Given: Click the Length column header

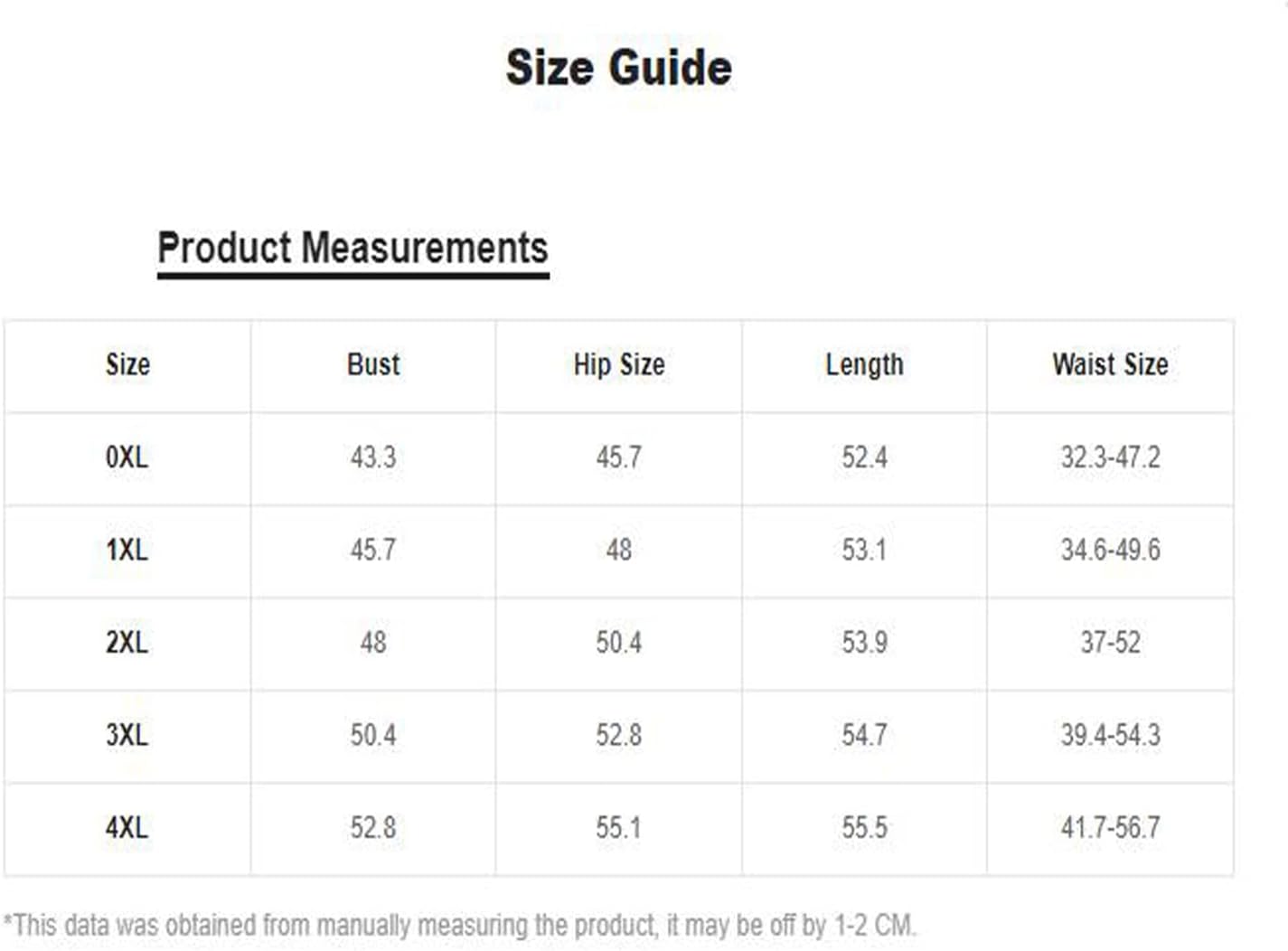Looking at the screenshot, I should click(x=864, y=364).
